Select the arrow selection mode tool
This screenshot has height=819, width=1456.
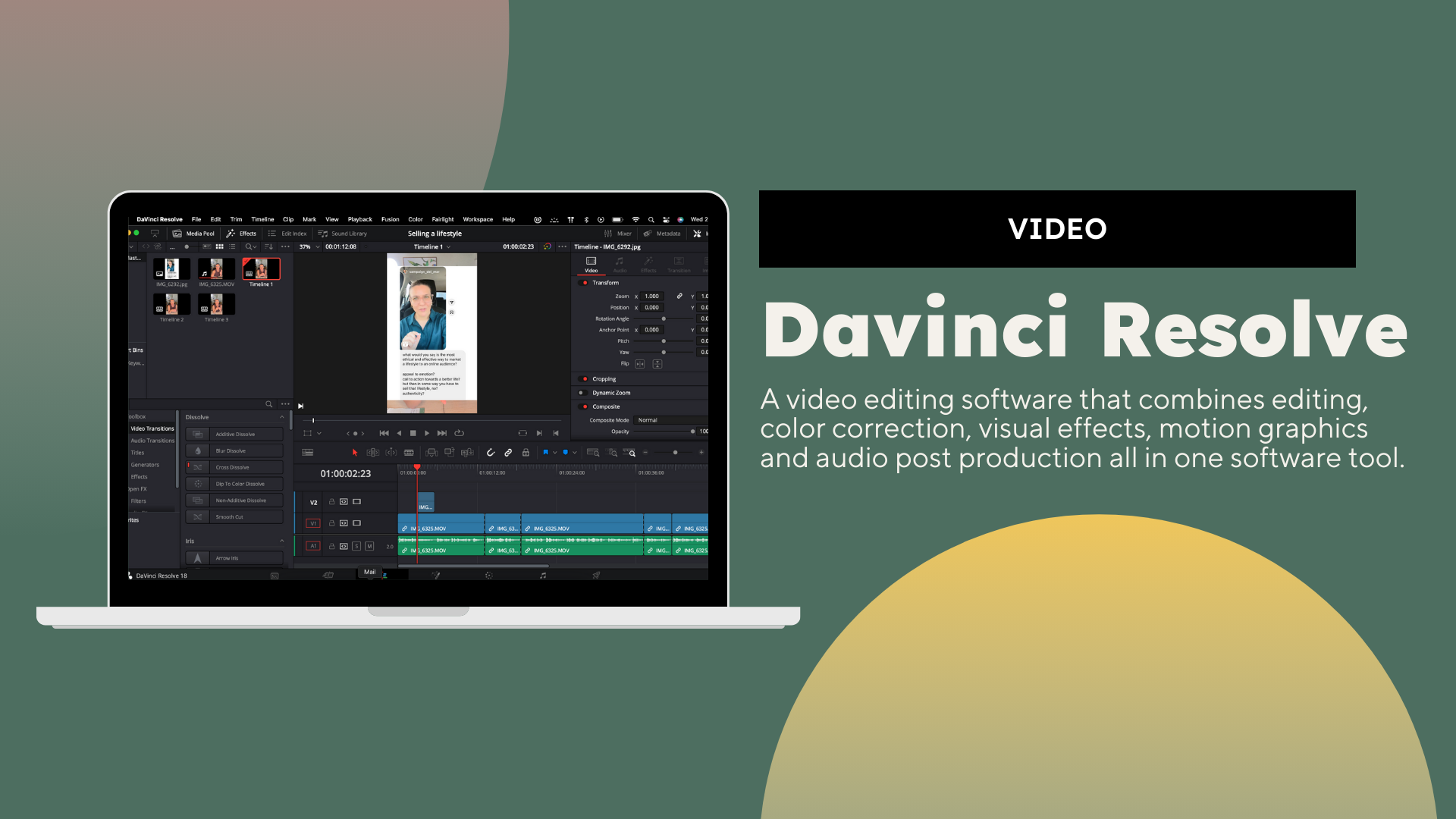(355, 453)
